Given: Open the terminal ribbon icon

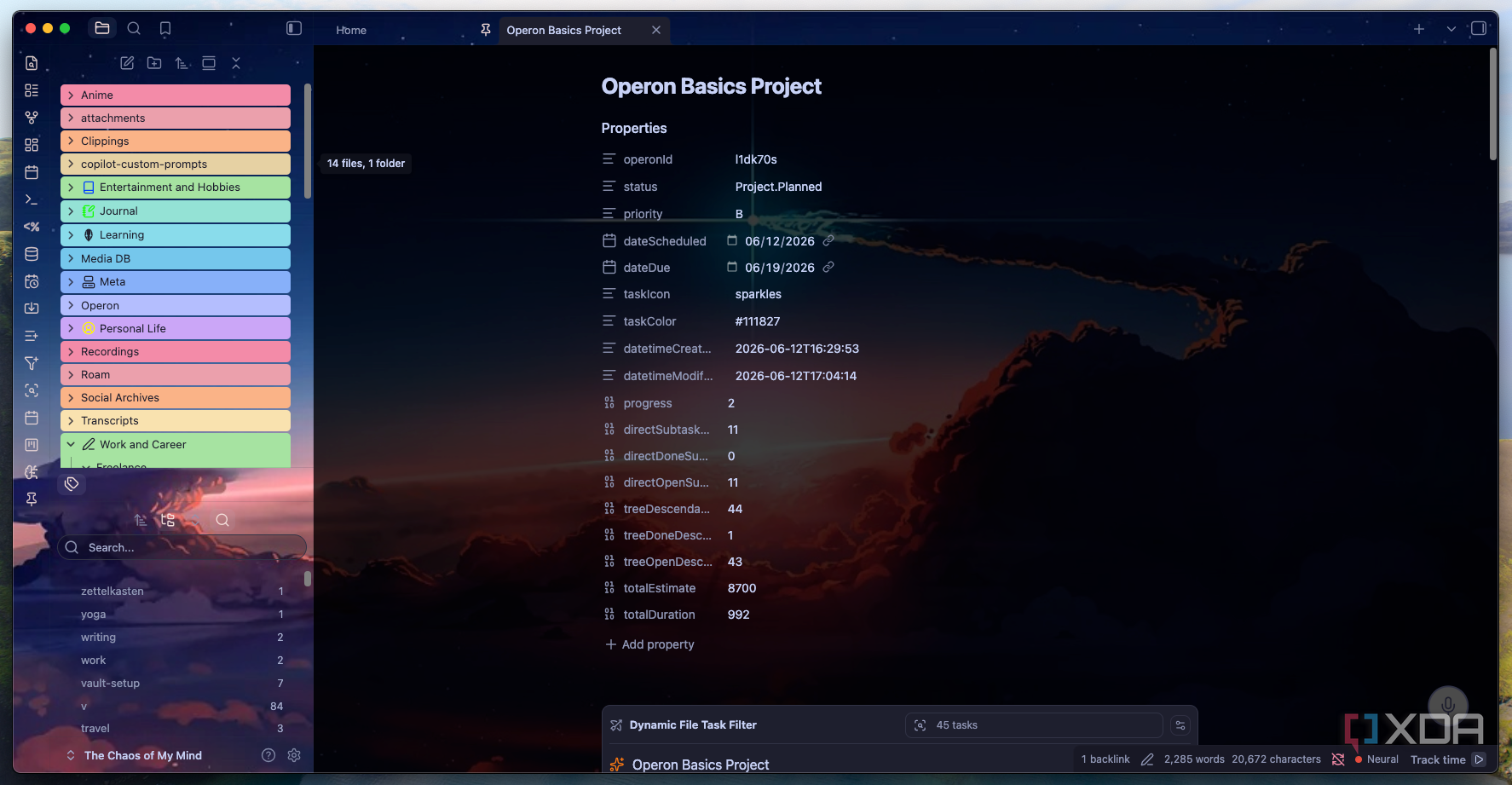Looking at the screenshot, I should (x=32, y=199).
